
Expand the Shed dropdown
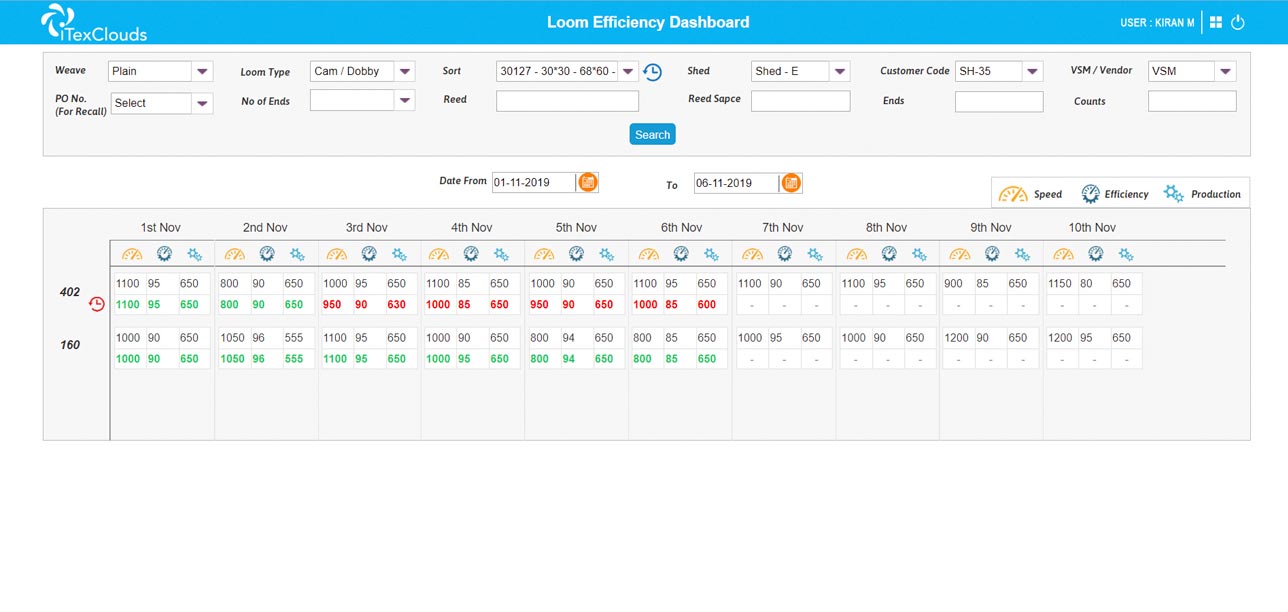click(839, 71)
